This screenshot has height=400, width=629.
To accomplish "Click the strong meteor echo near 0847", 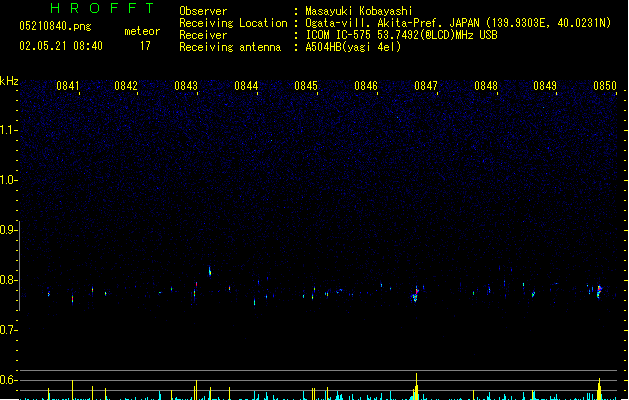I will [x=416, y=294].
